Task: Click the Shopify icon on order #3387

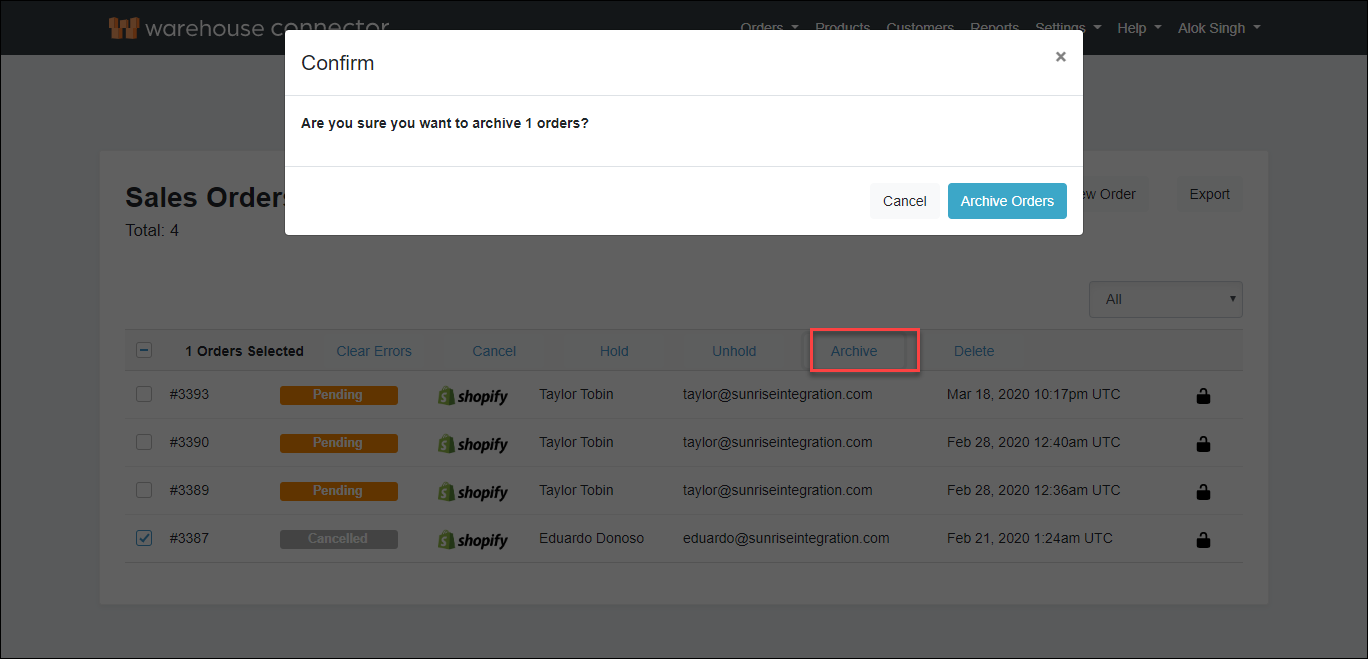Action: click(x=472, y=539)
